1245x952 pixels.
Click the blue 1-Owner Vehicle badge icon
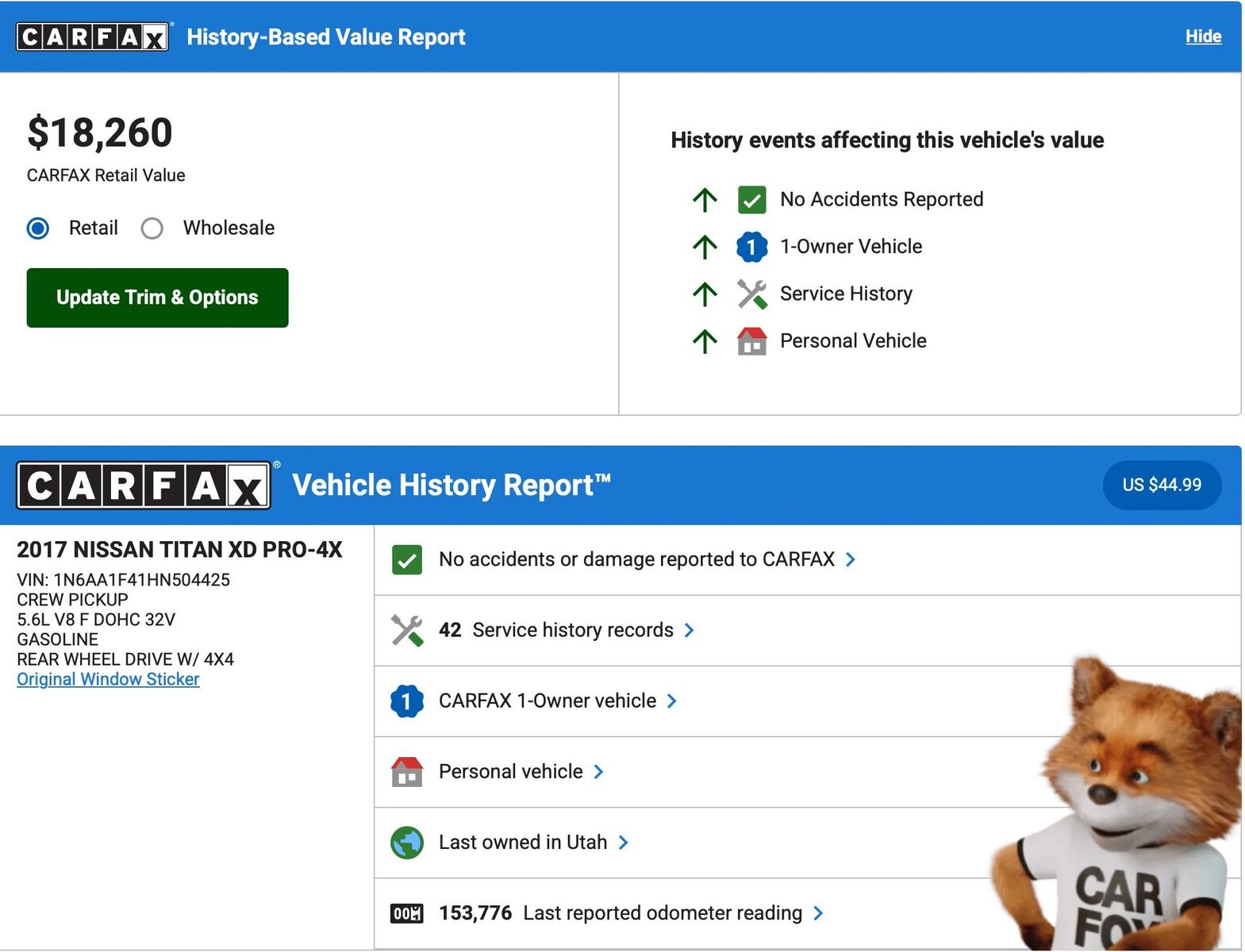[751, 247]
